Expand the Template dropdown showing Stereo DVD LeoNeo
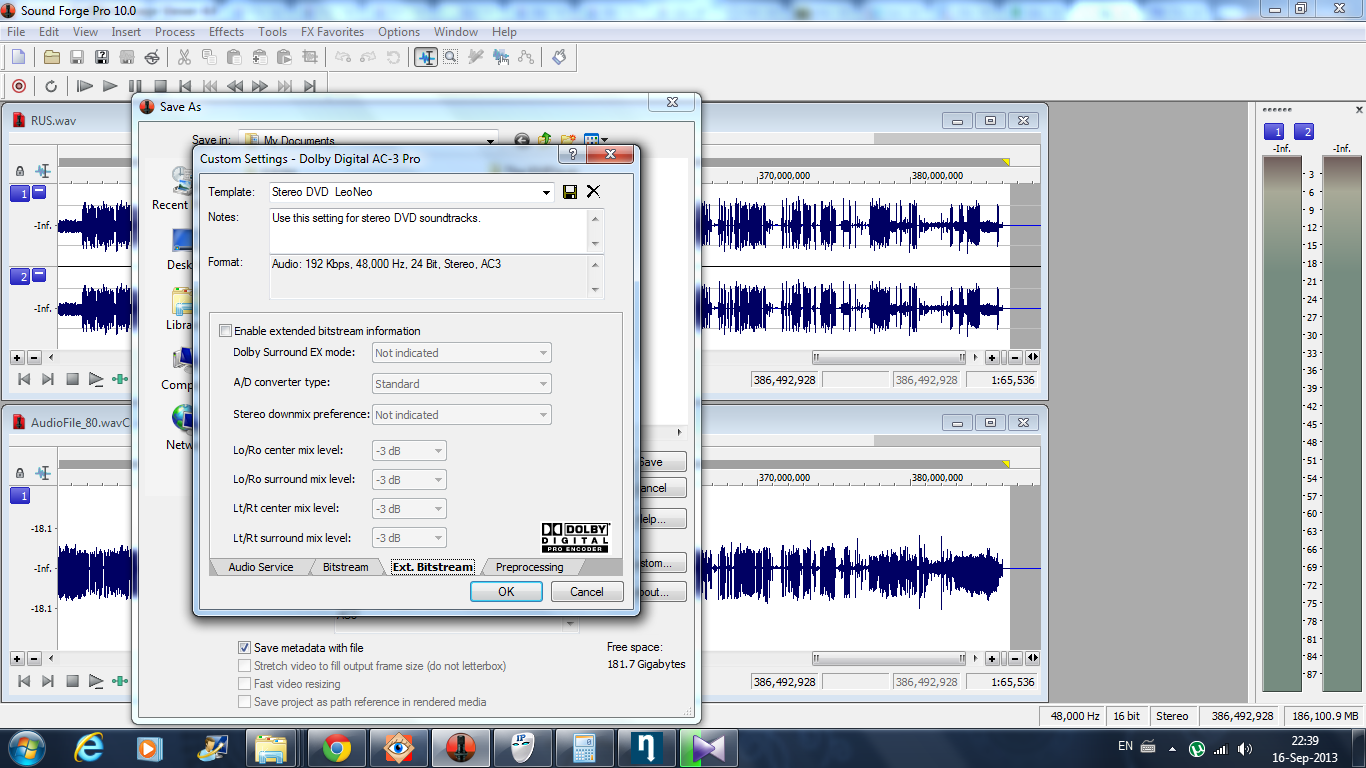1366x768 pixels. tap(547, 192)
